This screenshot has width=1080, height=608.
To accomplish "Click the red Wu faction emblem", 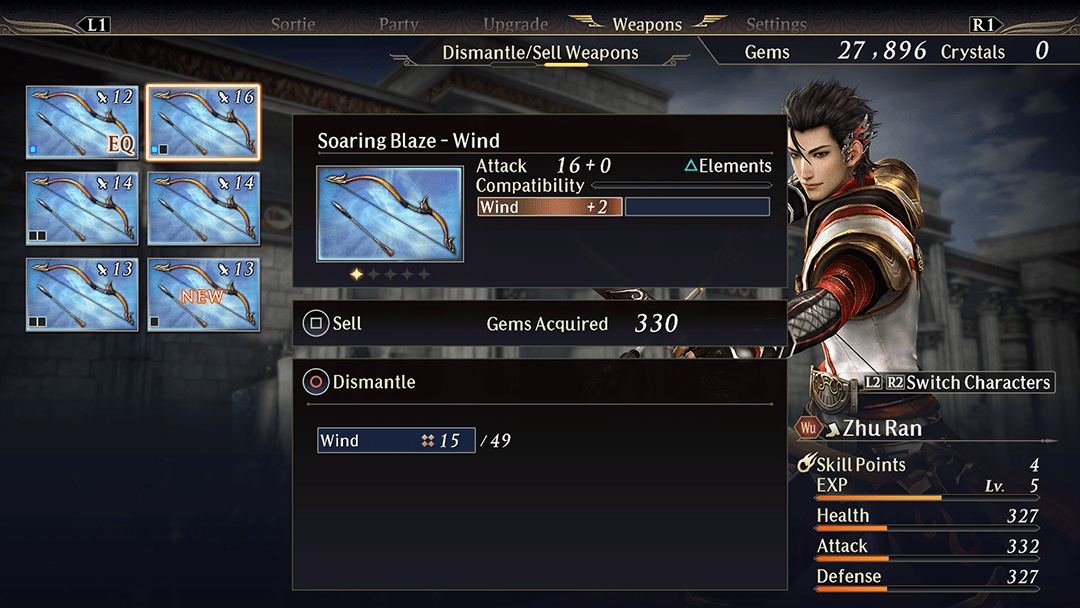I will point(808,428).
